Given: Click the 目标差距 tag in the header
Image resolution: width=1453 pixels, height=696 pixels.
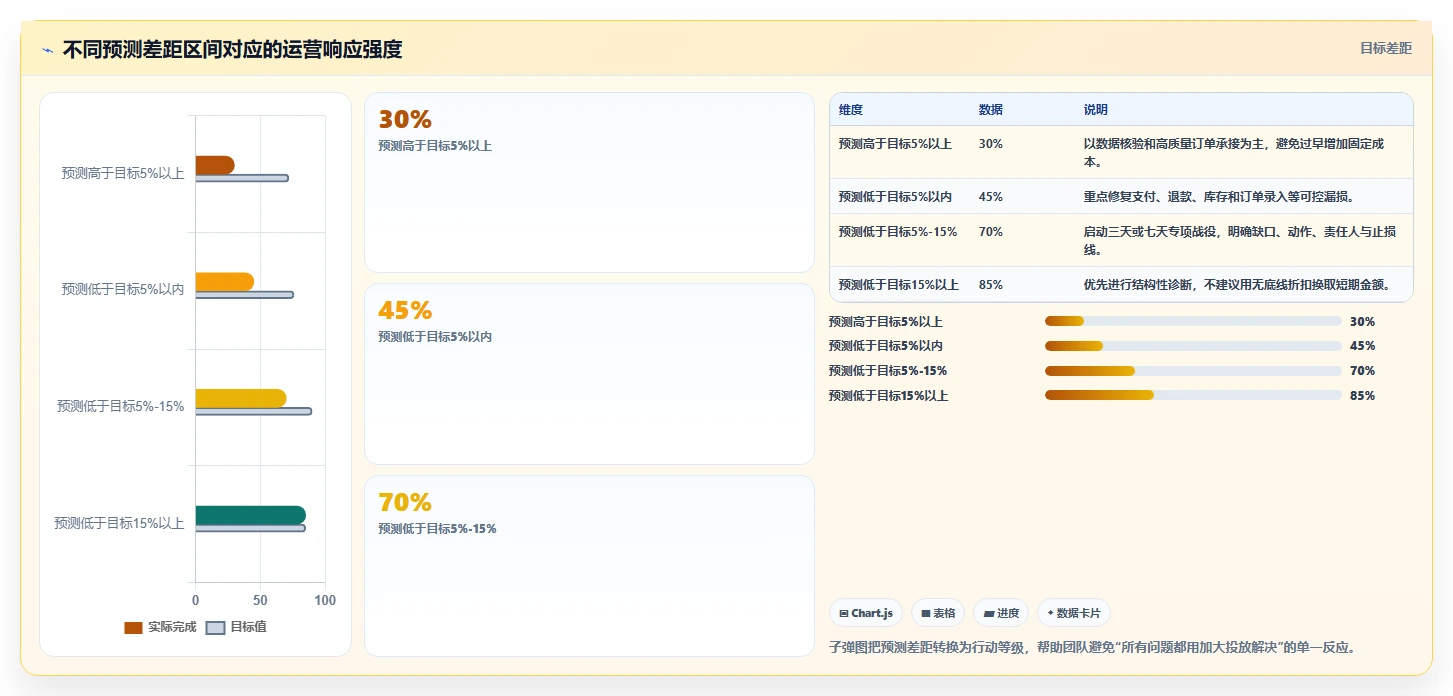Looking at the screenshot, I should (1386, 48).
